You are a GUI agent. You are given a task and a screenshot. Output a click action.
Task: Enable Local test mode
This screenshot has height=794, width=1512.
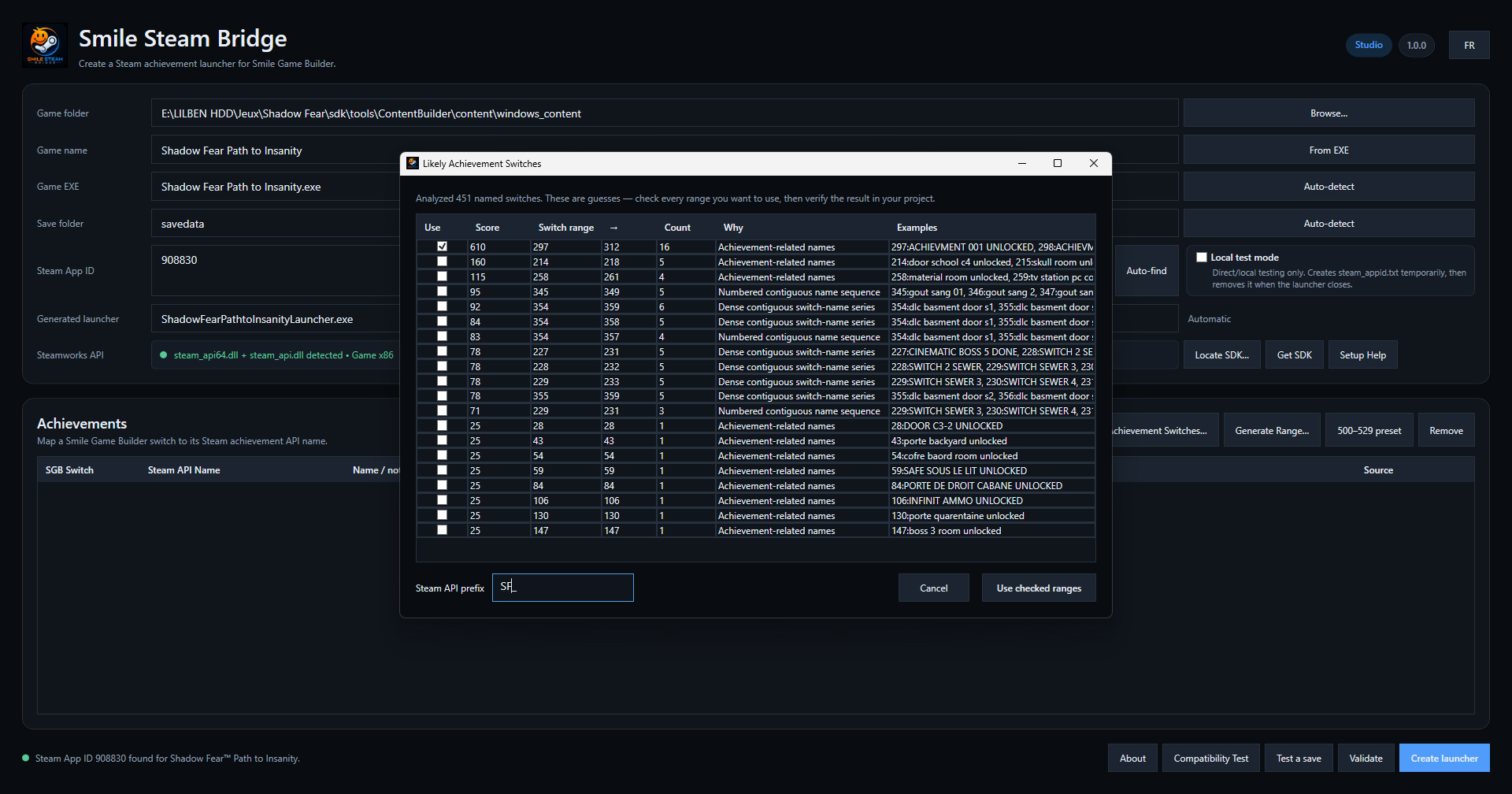click(1202, 258)
